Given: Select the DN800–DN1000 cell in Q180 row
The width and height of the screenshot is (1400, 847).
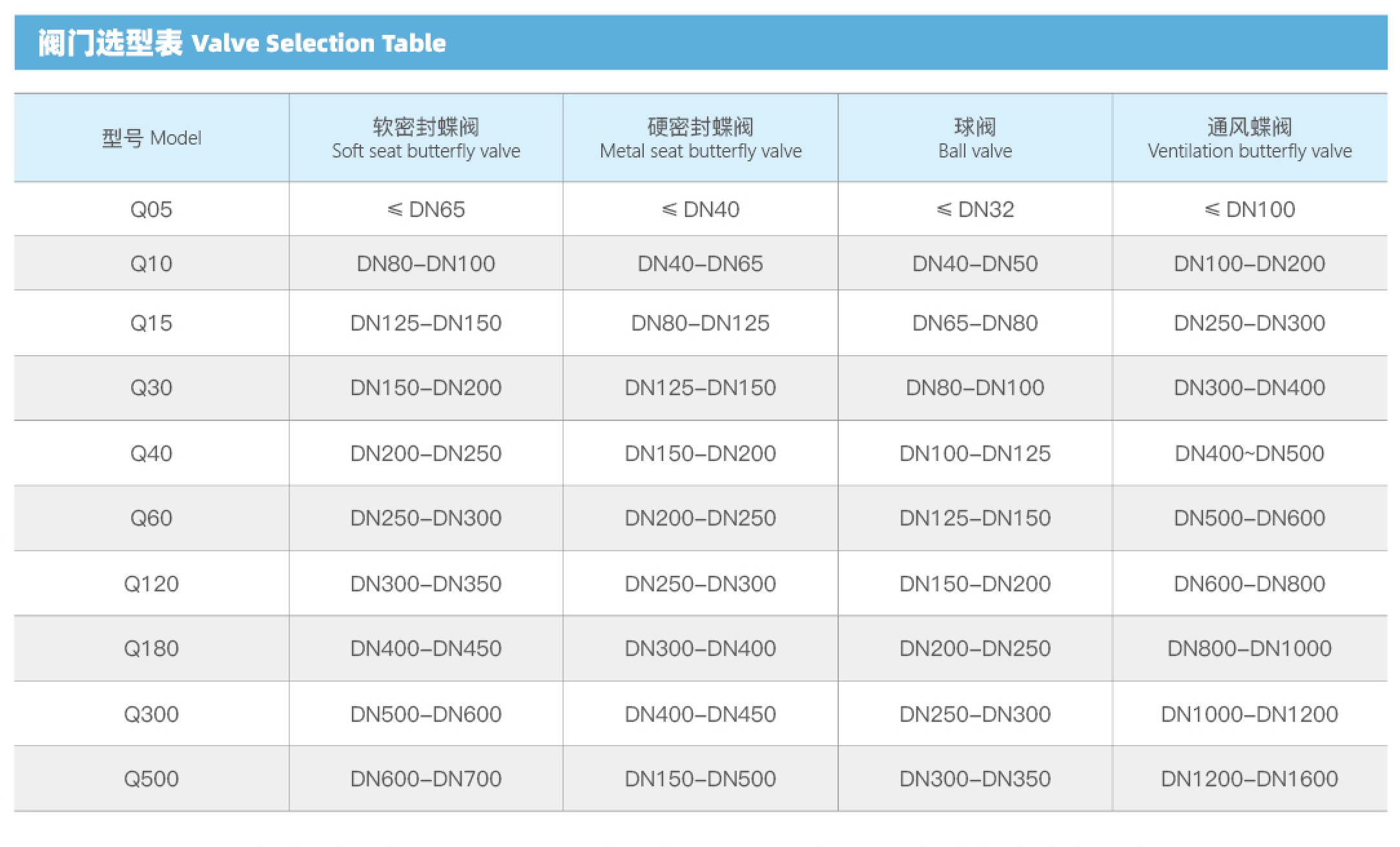Looking at the screenshot, I should point(1250,648).
